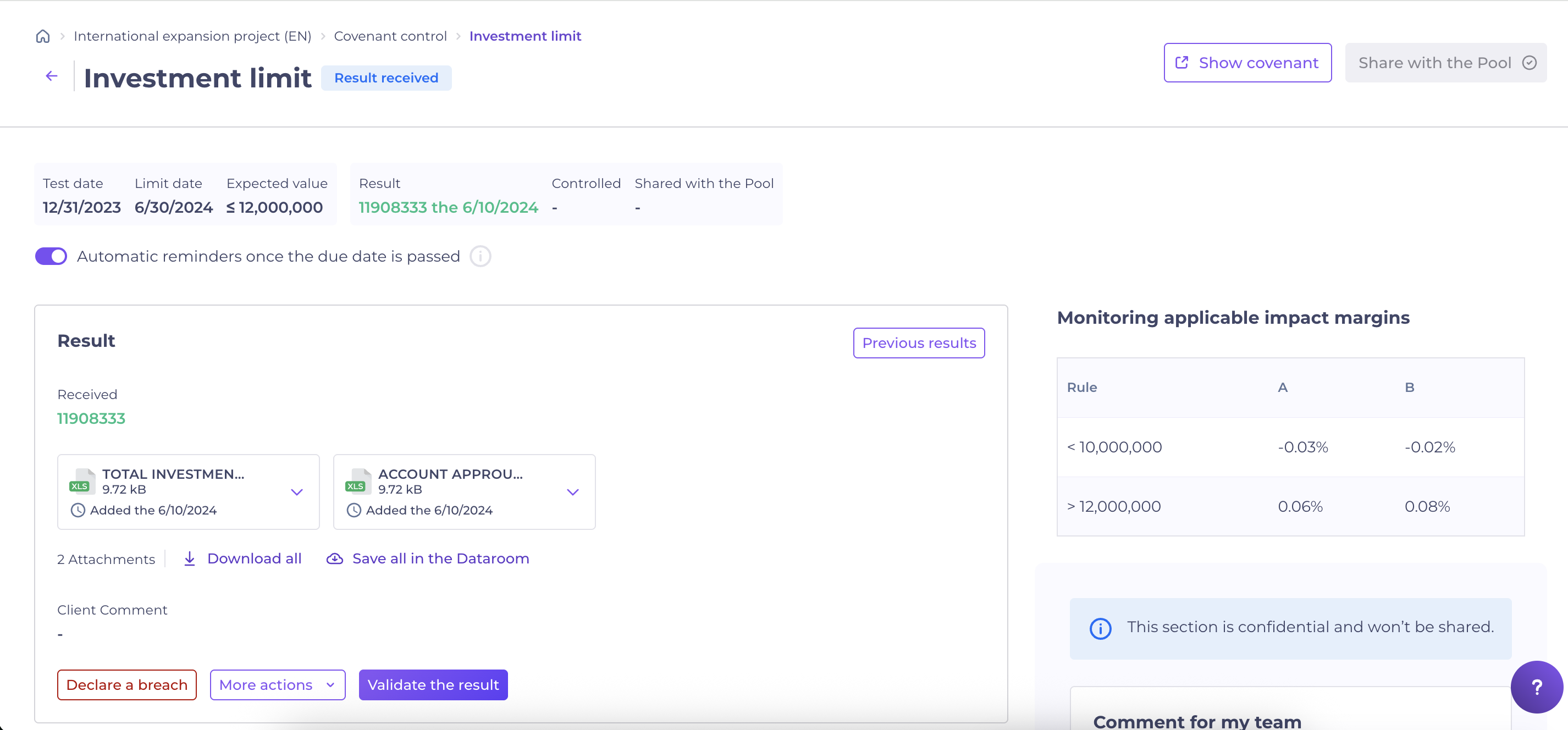Click Declare a breach button
The image size is (1568, 730).
126,685
